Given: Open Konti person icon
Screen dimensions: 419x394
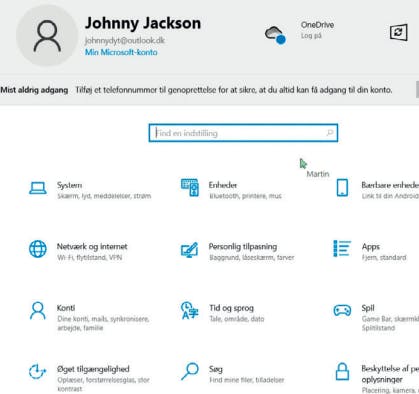Looking at the screenshot, I should [38, 311].
